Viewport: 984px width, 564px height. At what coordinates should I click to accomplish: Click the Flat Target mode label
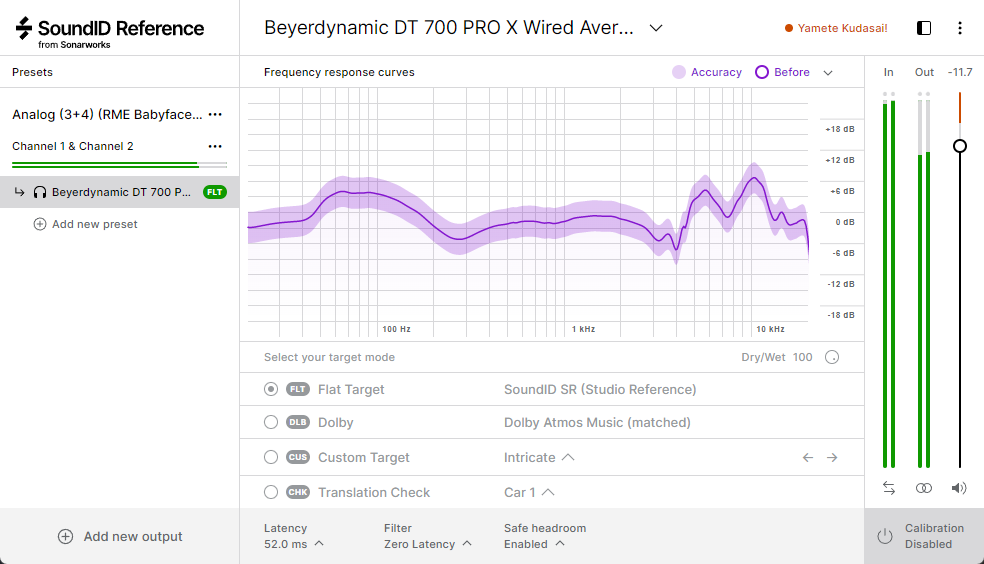click(x=351, y=389)
